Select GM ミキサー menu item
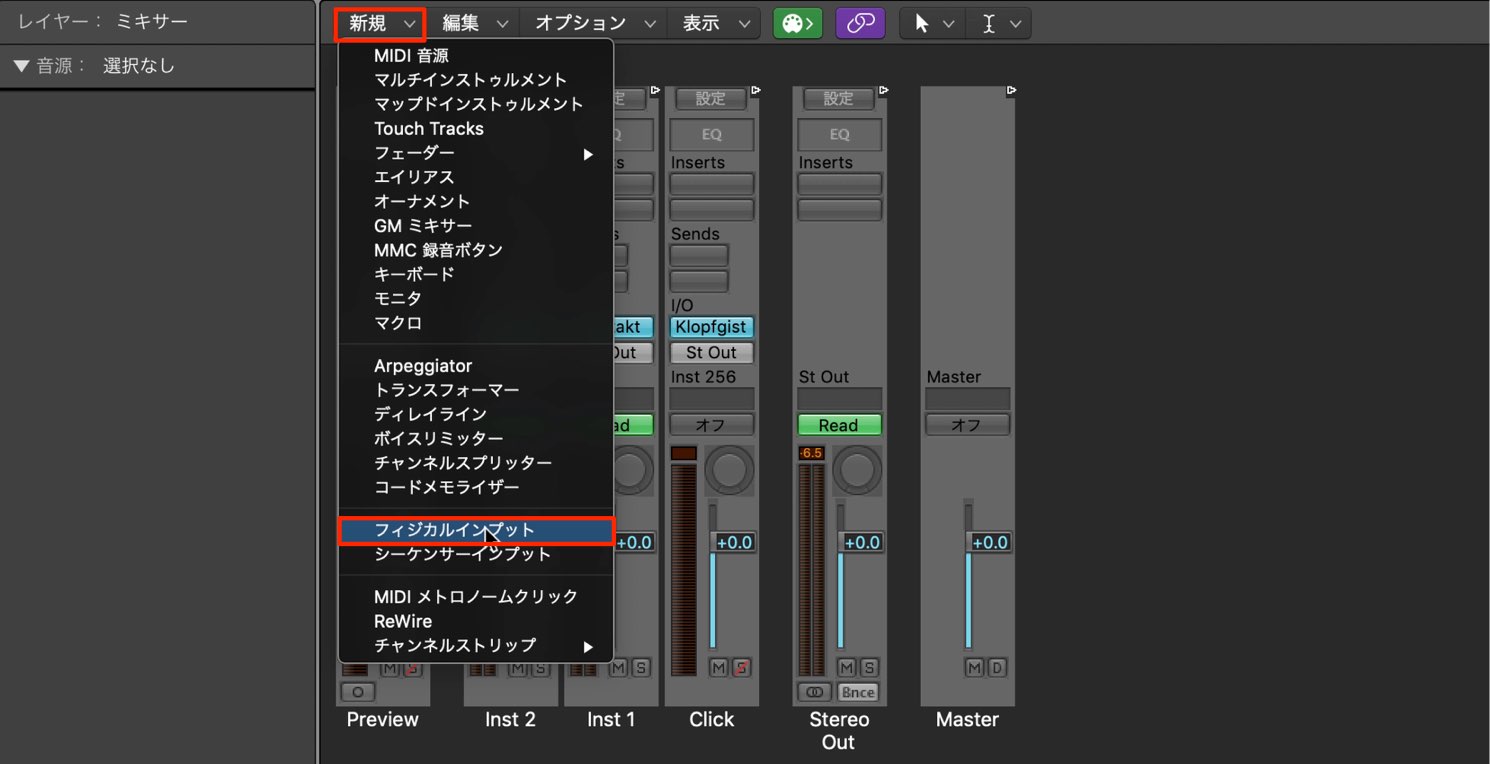The height and width of the screenshot is (764, 1490). (476, 226)
